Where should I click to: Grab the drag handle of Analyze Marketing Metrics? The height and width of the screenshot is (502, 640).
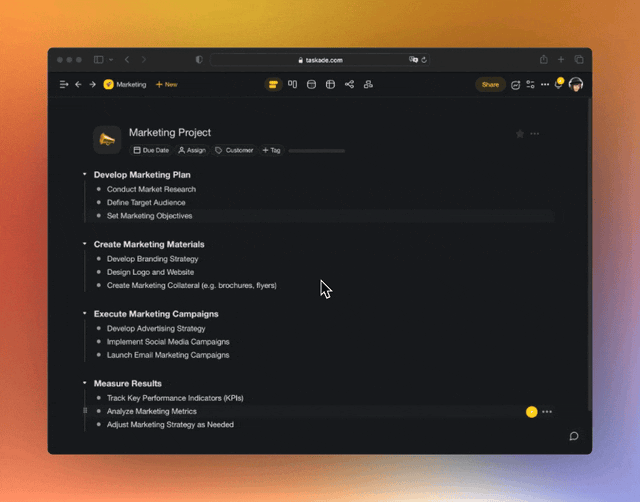click(85, 411)
